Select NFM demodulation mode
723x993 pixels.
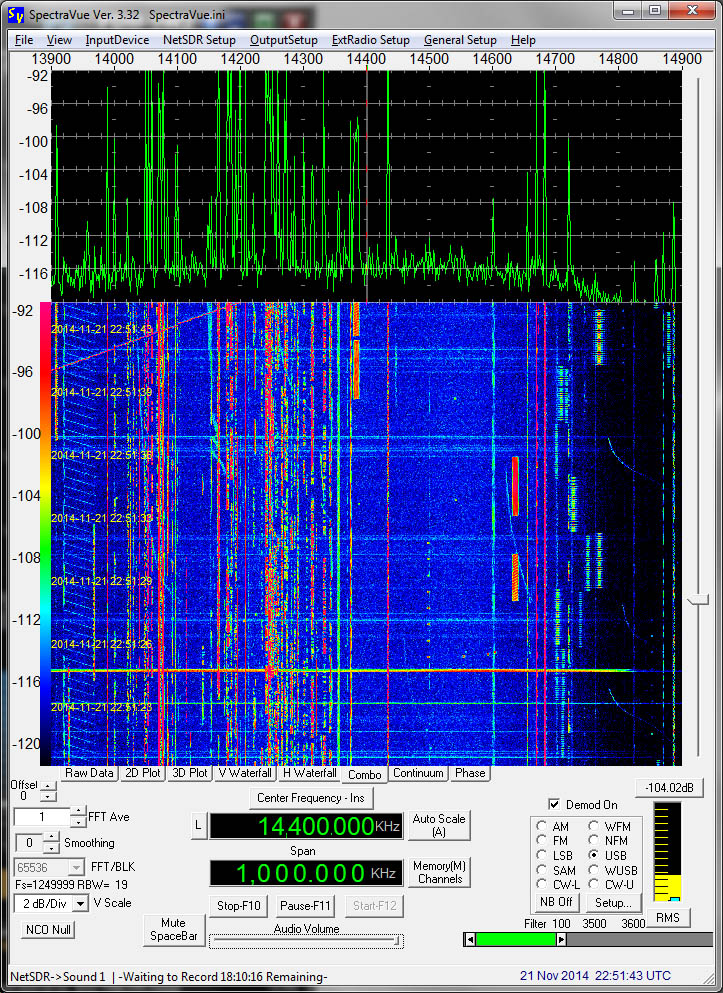[593, 840]
